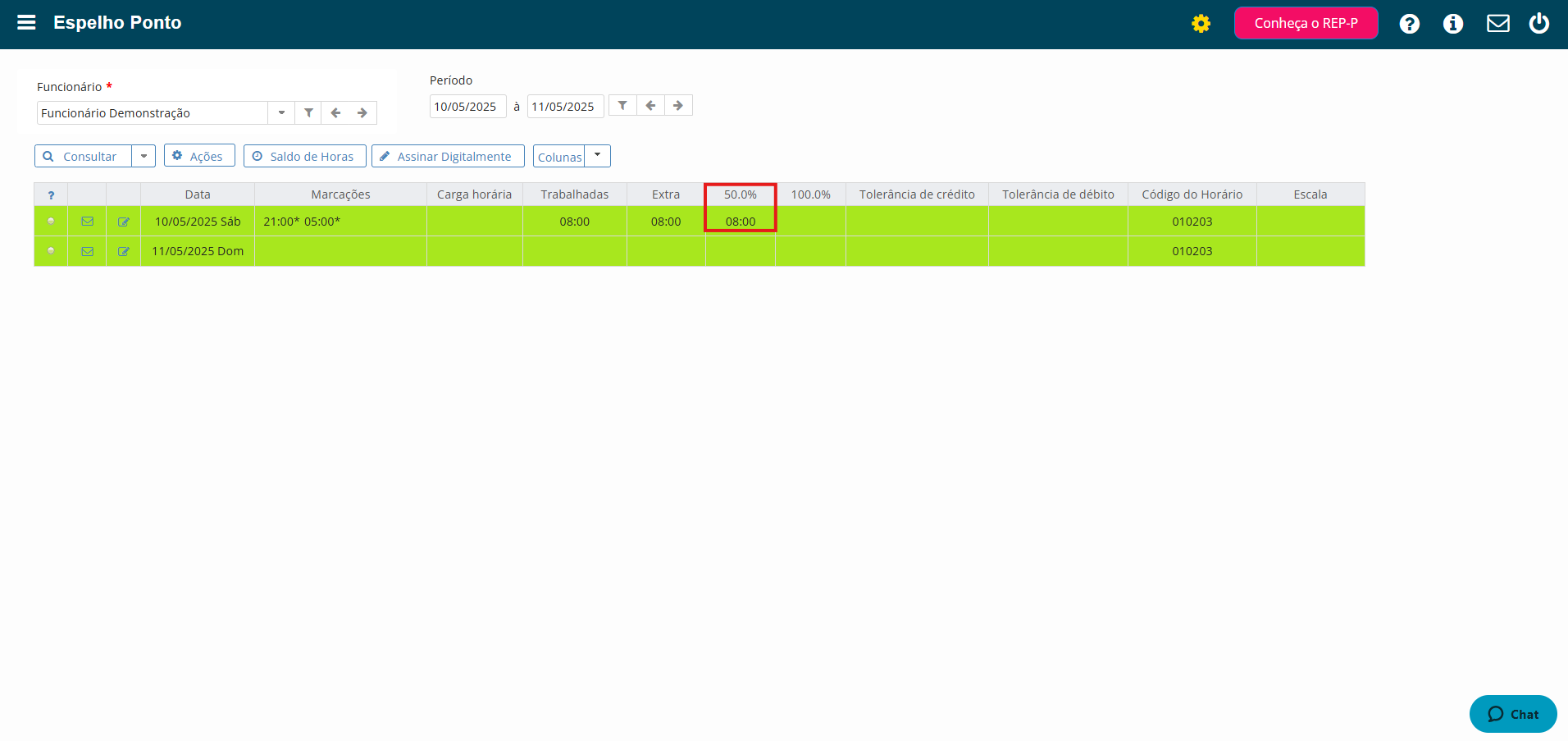Edit the 11/05/2025 Dom row
The image size is (1568, 741).
pos(124,251)
